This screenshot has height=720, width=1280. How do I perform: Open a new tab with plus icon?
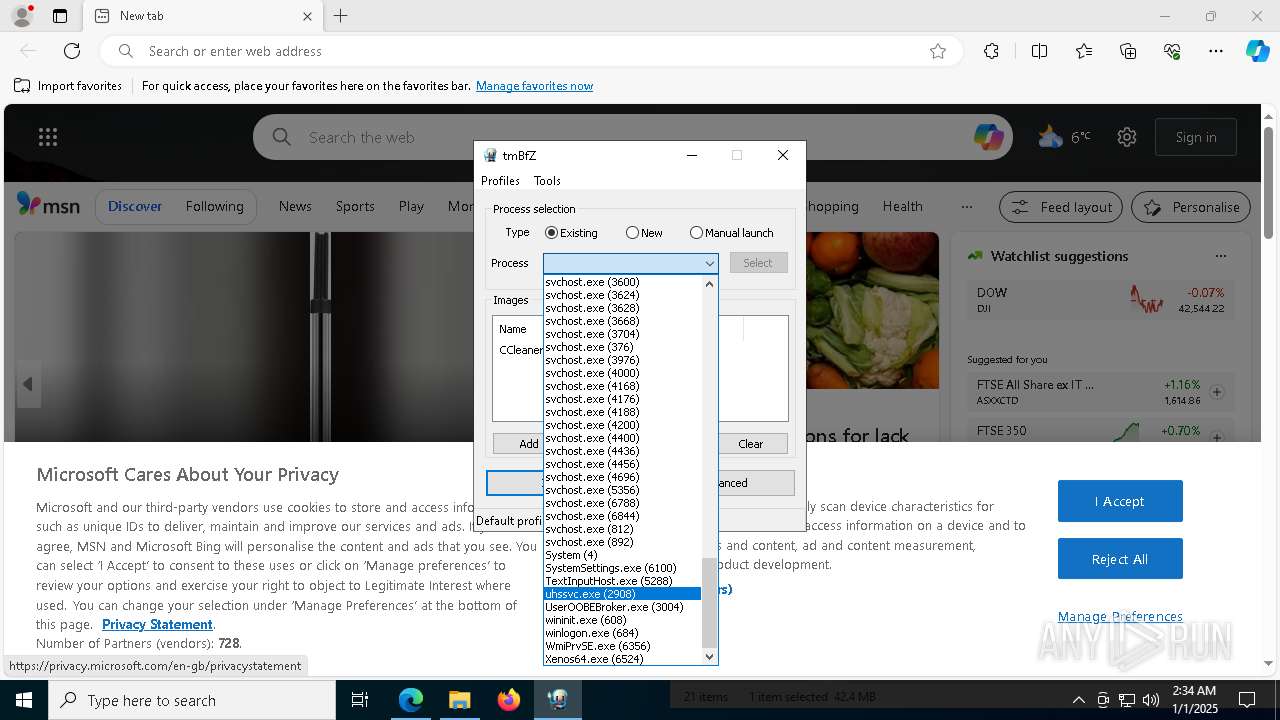coord(341,16)
